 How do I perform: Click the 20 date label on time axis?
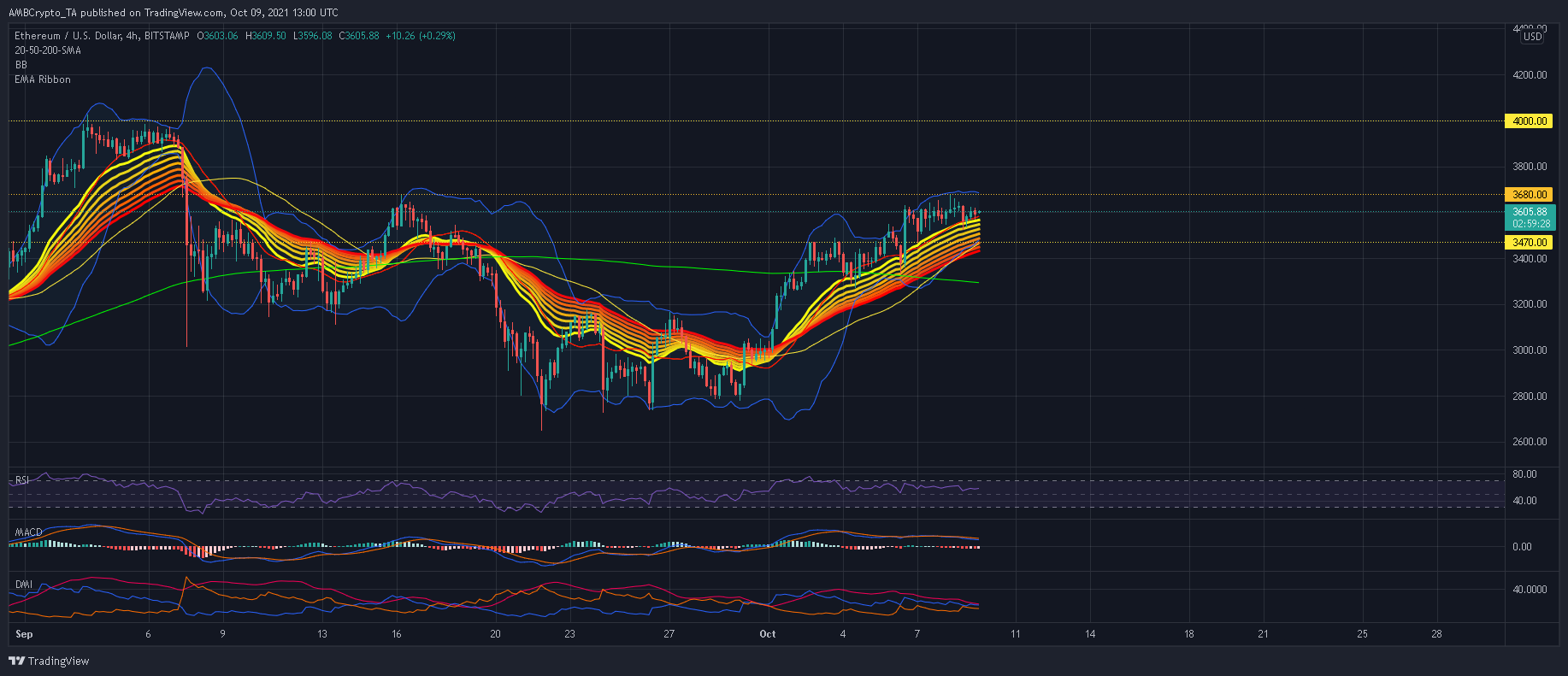coord(496,634)
